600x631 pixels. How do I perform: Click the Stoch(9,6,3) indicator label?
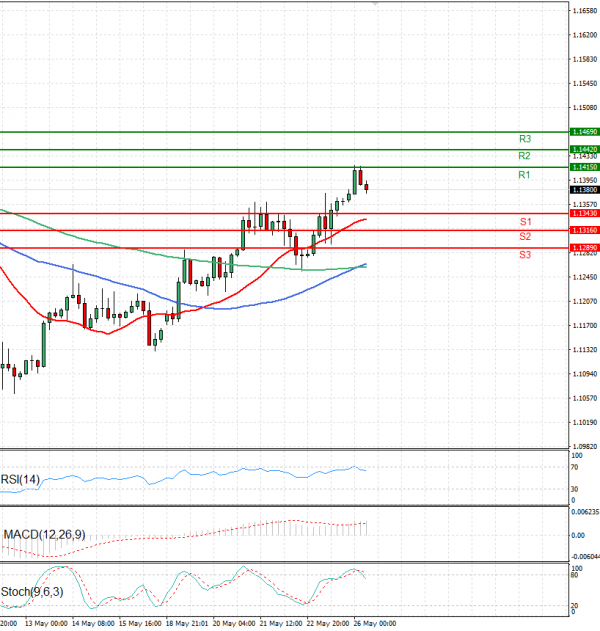point(32,592)
